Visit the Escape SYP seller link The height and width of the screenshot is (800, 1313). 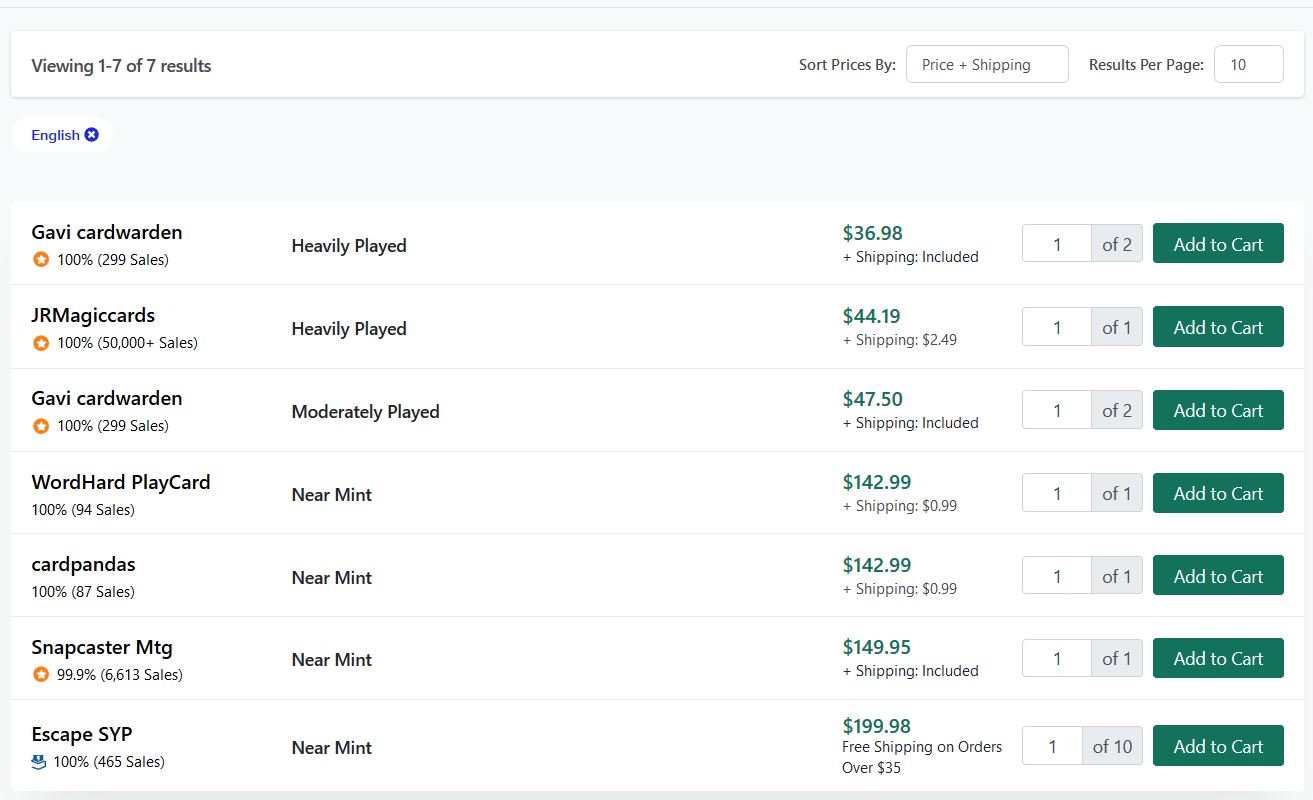[x=82, y=735]
